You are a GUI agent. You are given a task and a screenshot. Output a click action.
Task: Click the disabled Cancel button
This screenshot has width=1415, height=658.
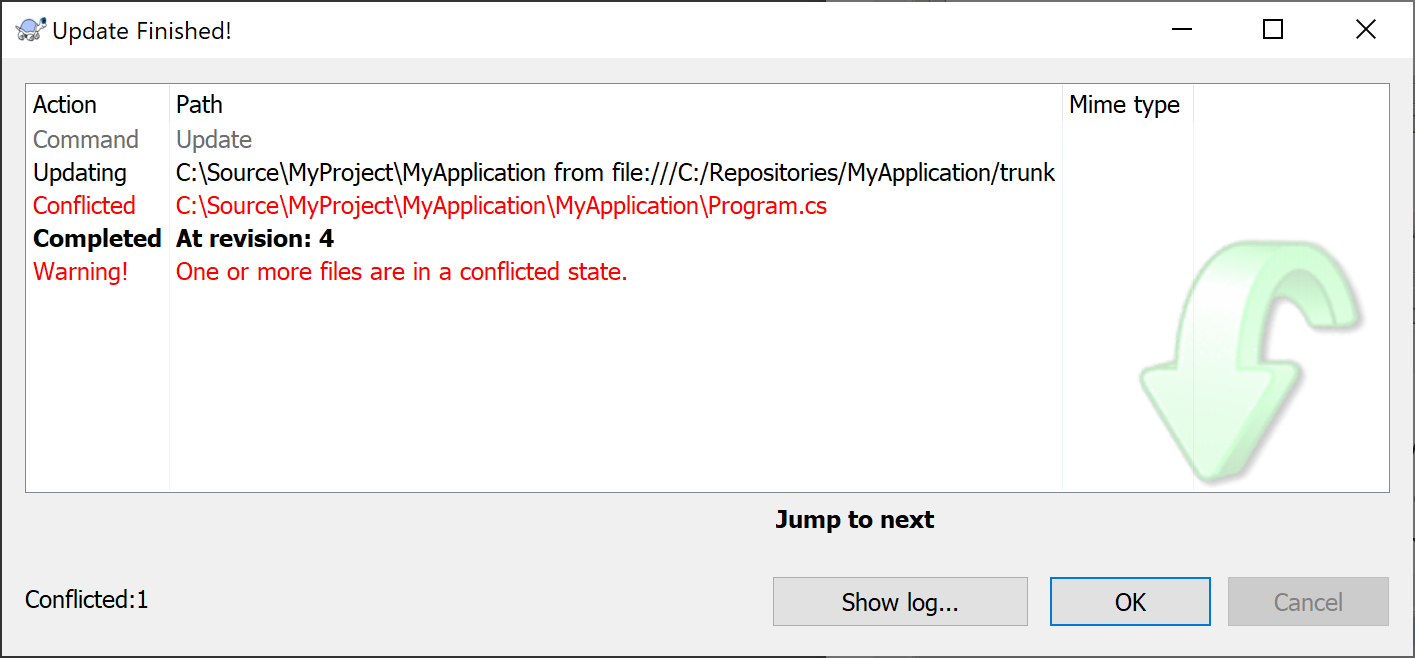[1308, 602]
